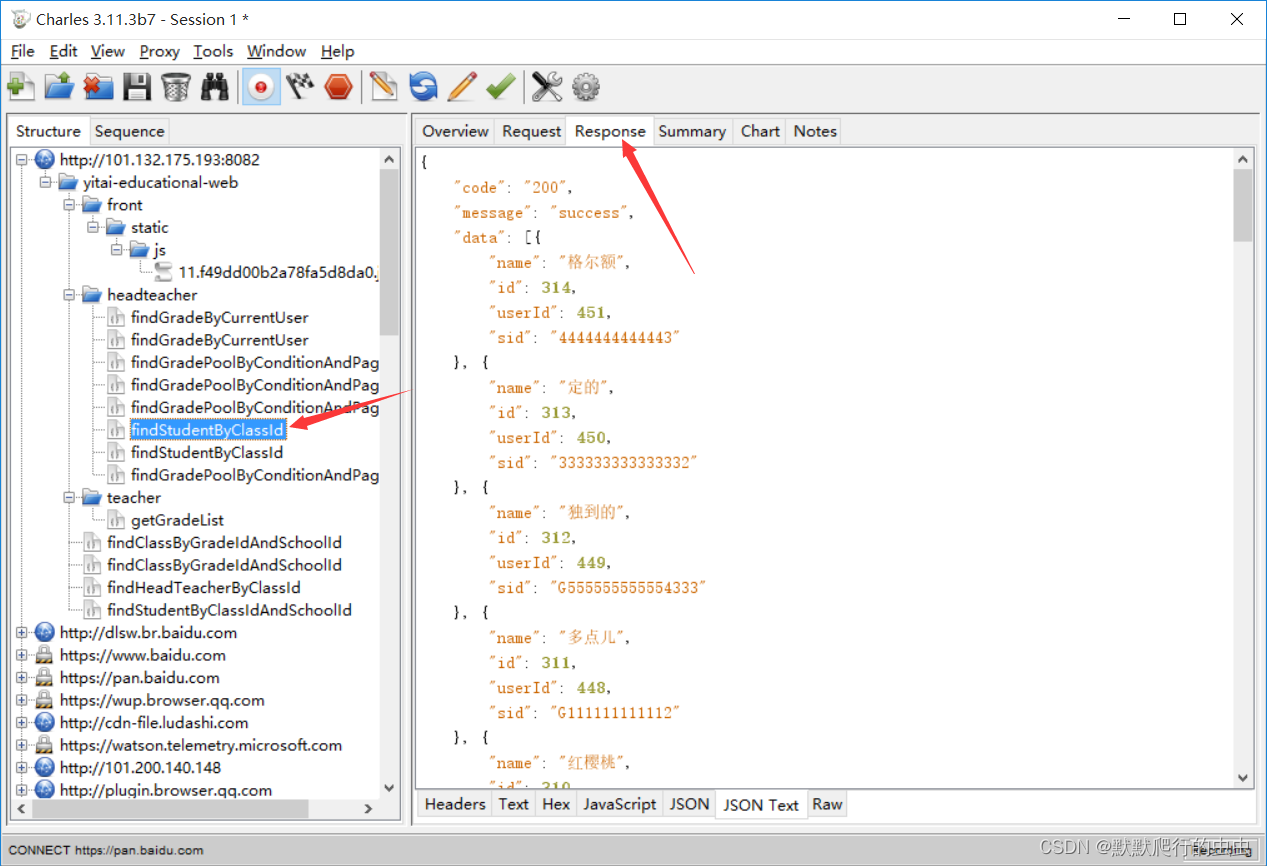This screenshot has width=1267, height=866.
Task: Show the Chart tab
Action: point(760,131)
